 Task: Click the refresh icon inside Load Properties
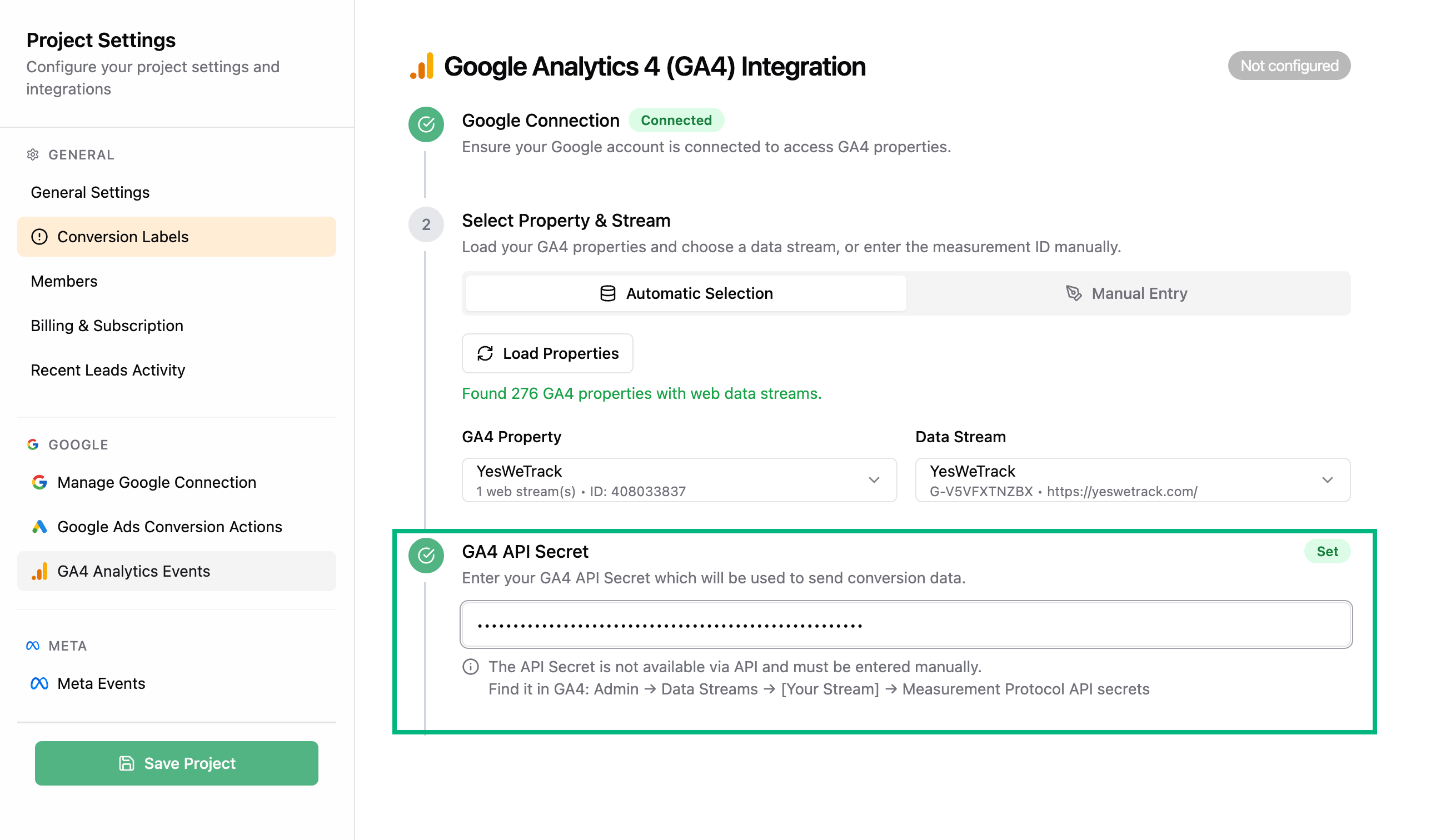[x=486, y=353]
